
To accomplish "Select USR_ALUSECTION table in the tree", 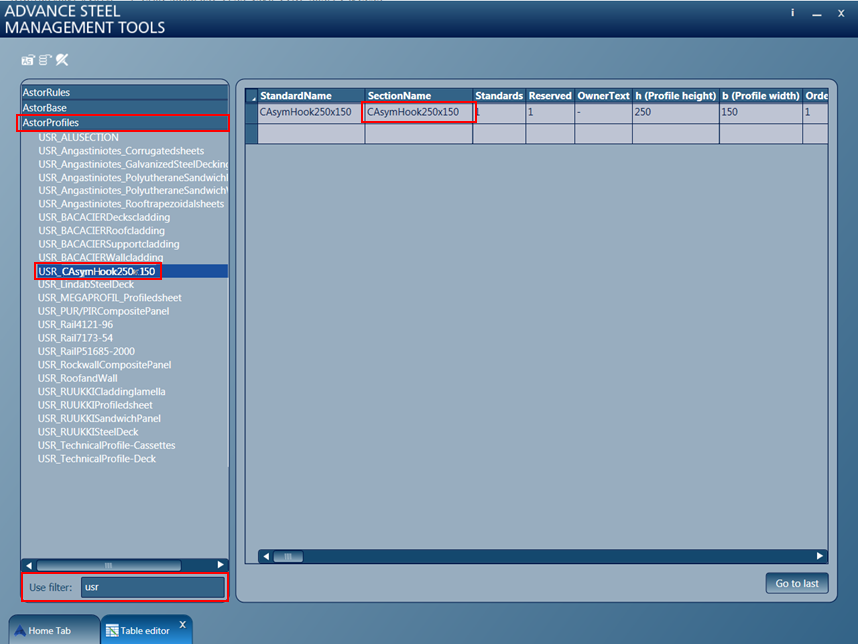I will (78, 137).
